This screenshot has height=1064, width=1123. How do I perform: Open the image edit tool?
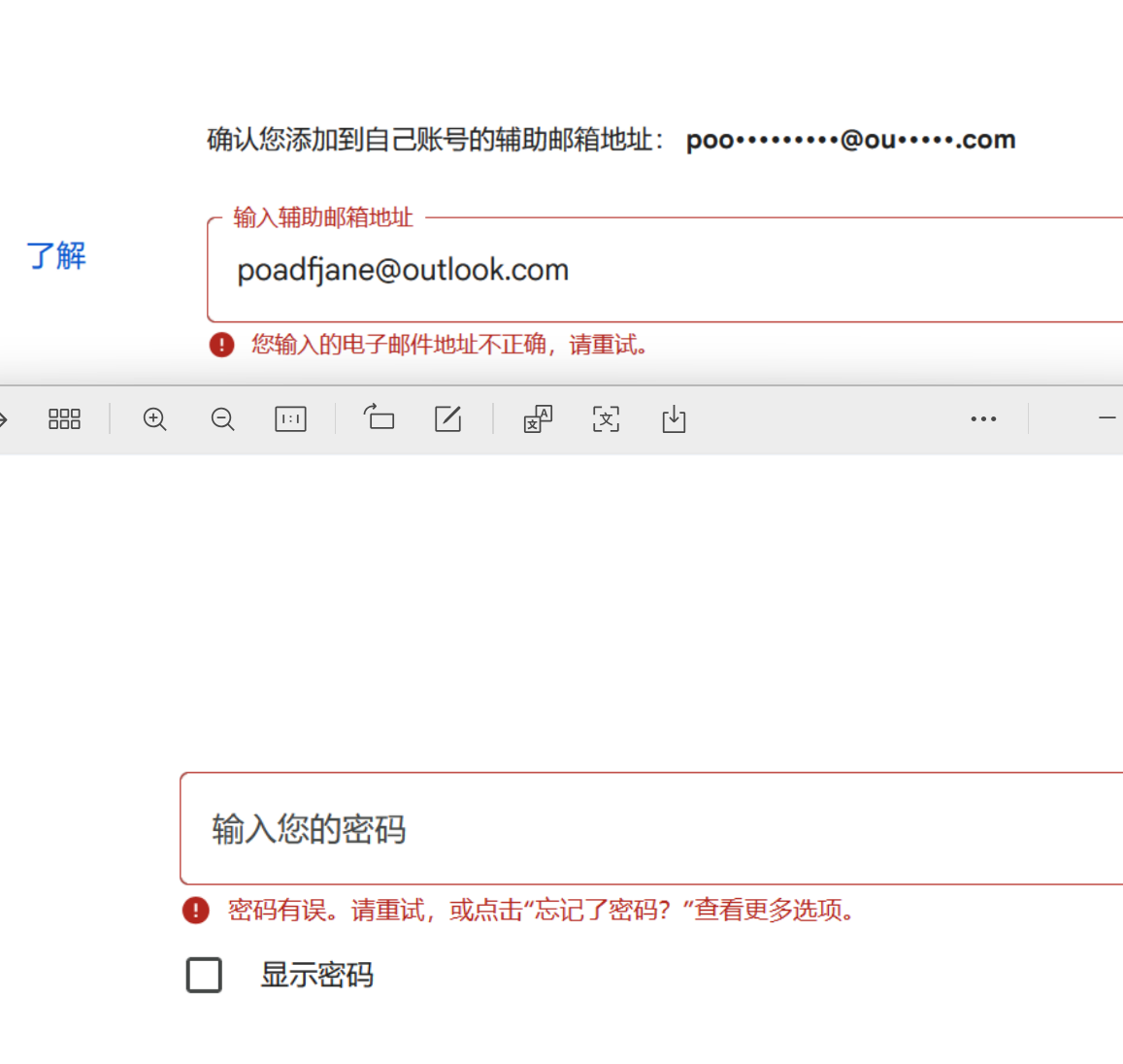[x=447, y=419]
